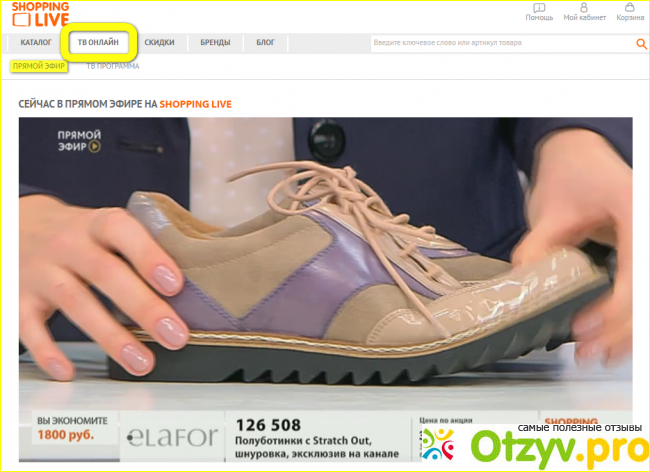Viewport: 650px width, 472px height.
Task: Go to the Бренды page
Action: [x=214, y=43]
